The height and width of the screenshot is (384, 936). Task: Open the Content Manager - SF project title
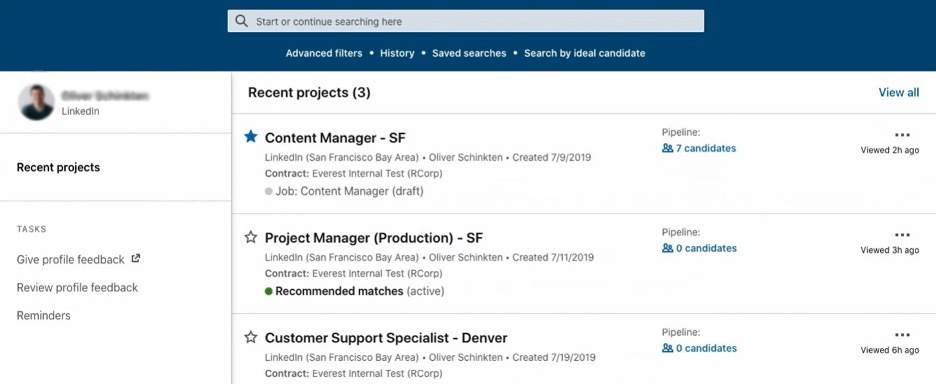pyautogui.click(x=335, y=138)
